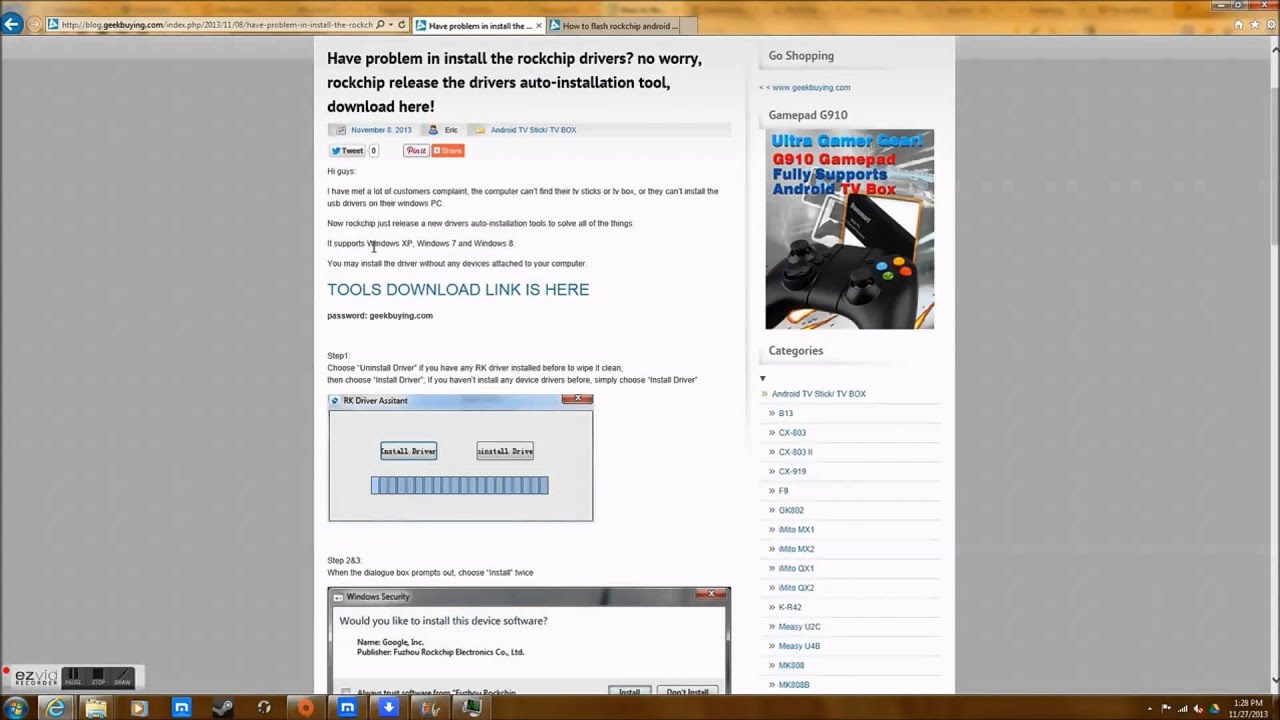Click the author person icon beside Eric
The height and width of the screenshot is (720, 1280).
pos(433,130)
